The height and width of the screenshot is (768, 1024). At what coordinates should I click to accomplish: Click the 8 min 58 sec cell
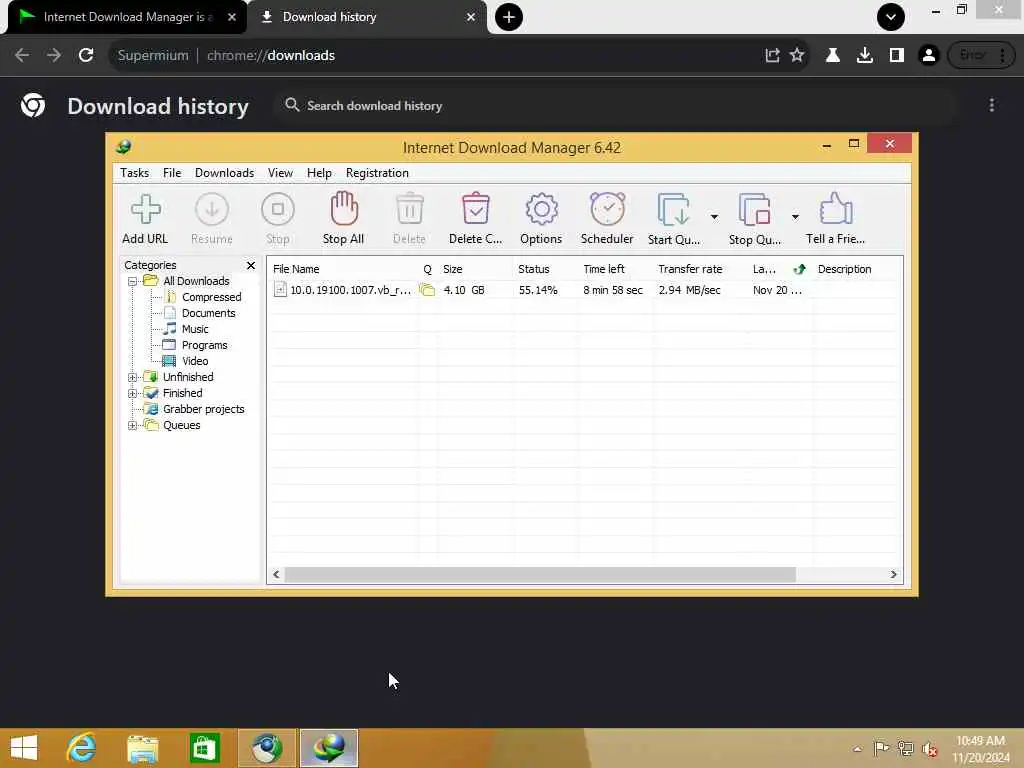click(x=613, y=290)
